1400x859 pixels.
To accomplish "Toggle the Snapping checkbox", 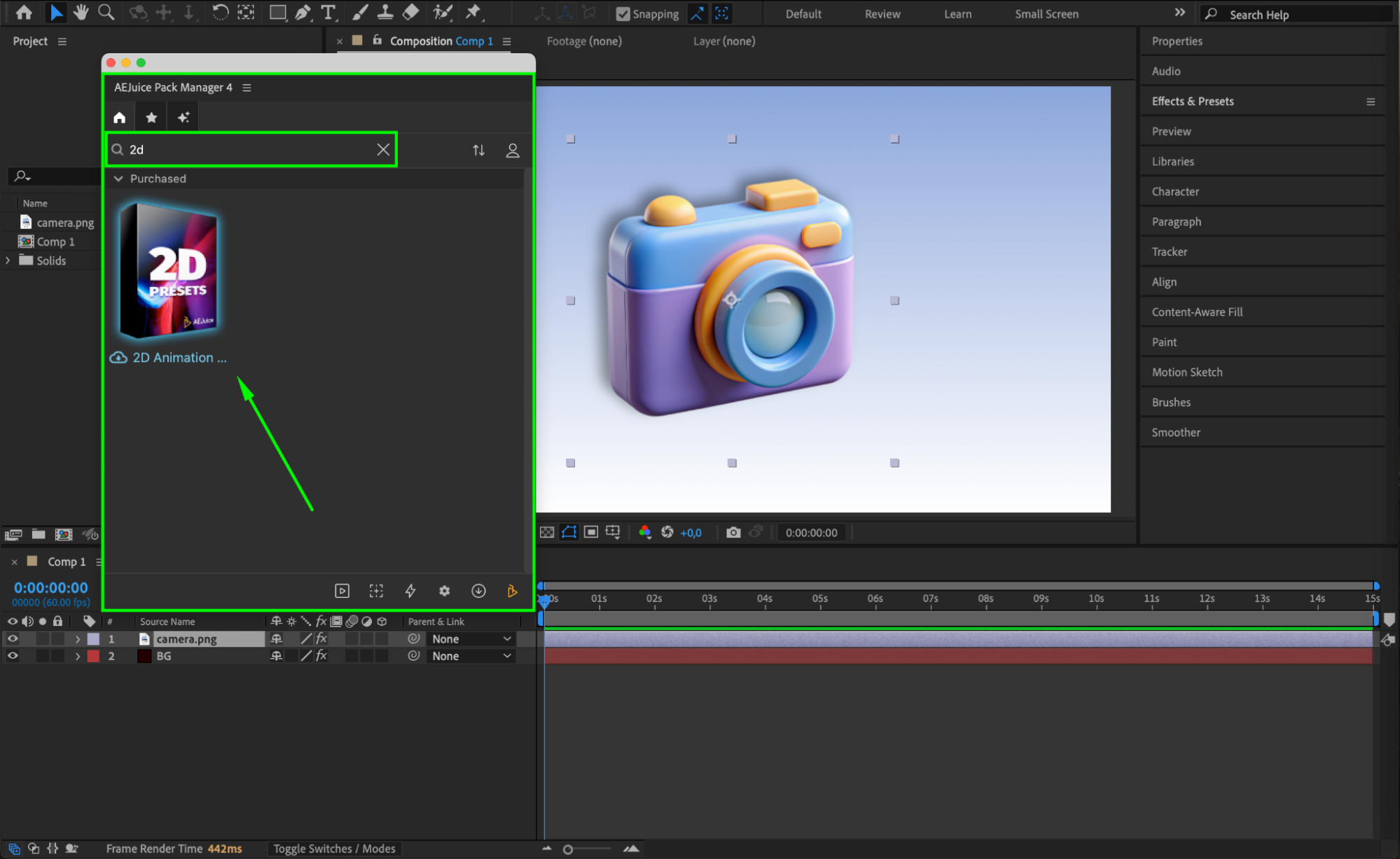I will click(x=623, y=14).
